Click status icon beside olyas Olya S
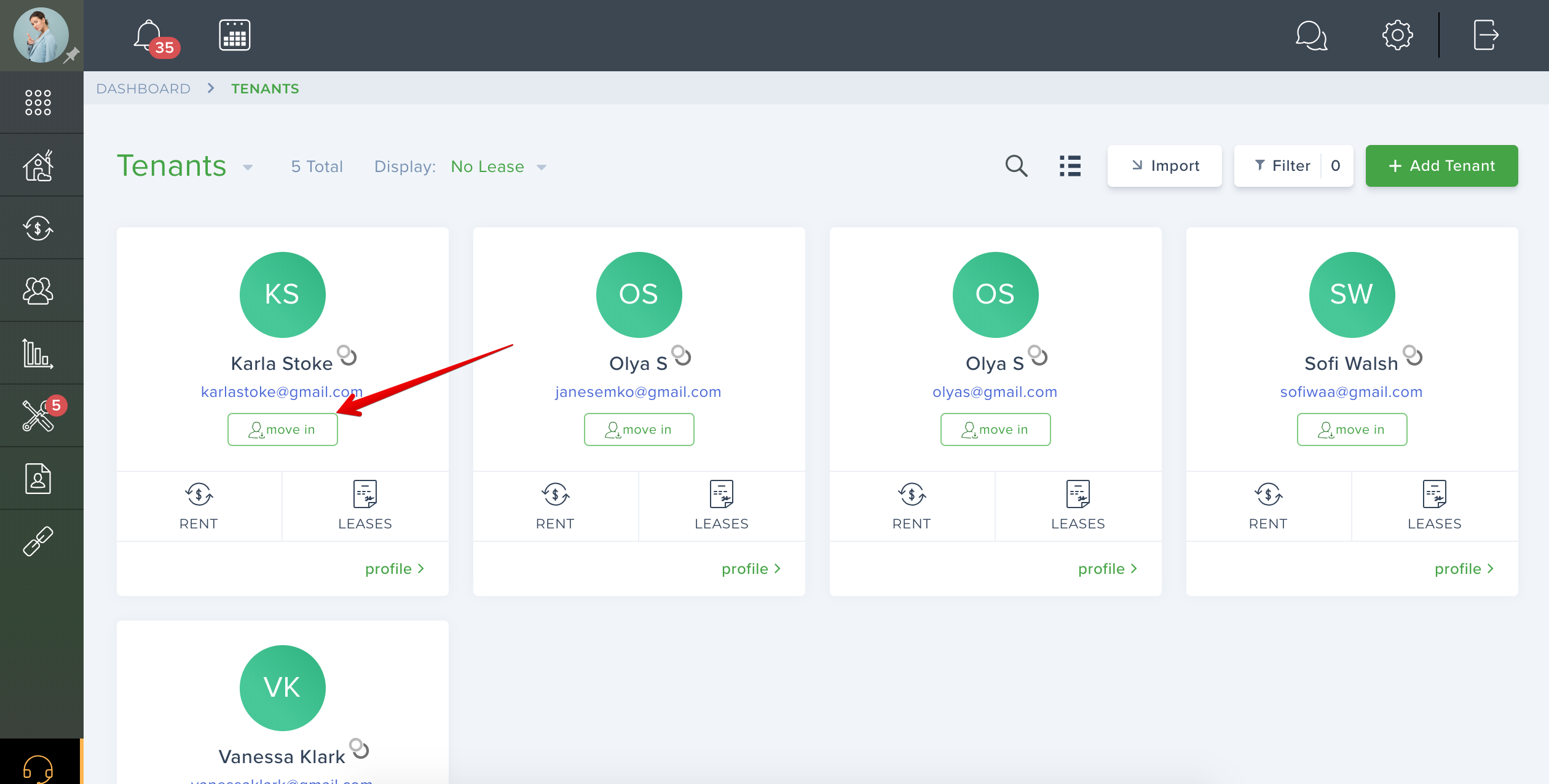This screenshot has width=1549, height=784. coord(1038,355)
